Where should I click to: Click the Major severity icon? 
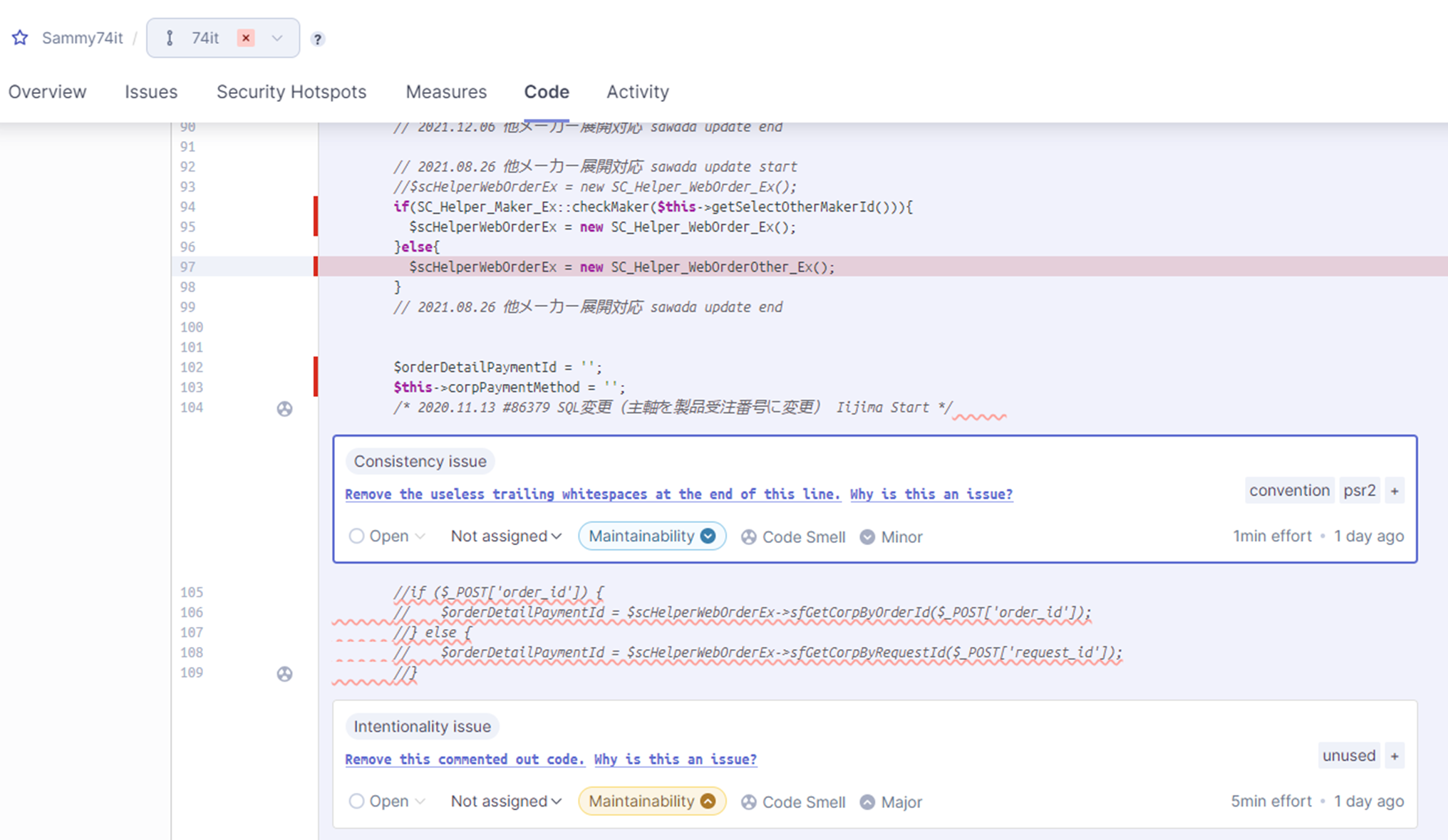click(x=867, y=802)
